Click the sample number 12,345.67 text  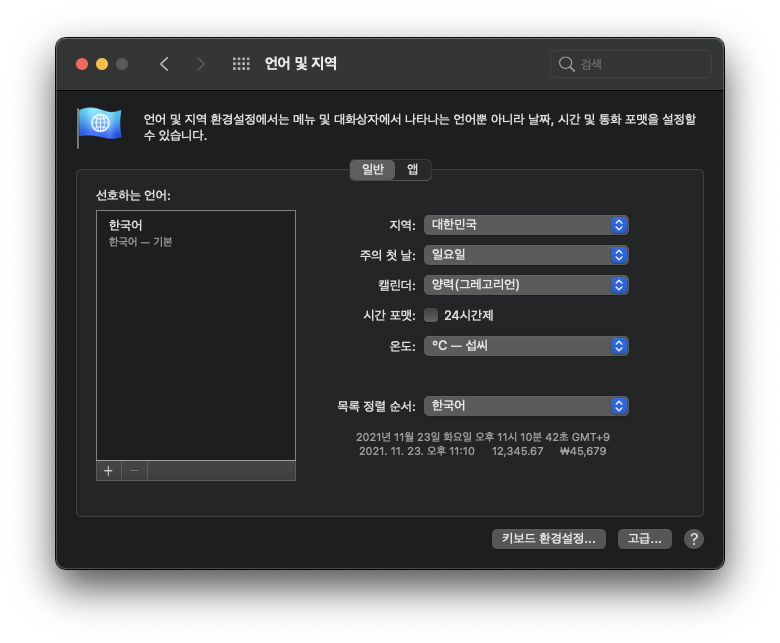point(517,451)
